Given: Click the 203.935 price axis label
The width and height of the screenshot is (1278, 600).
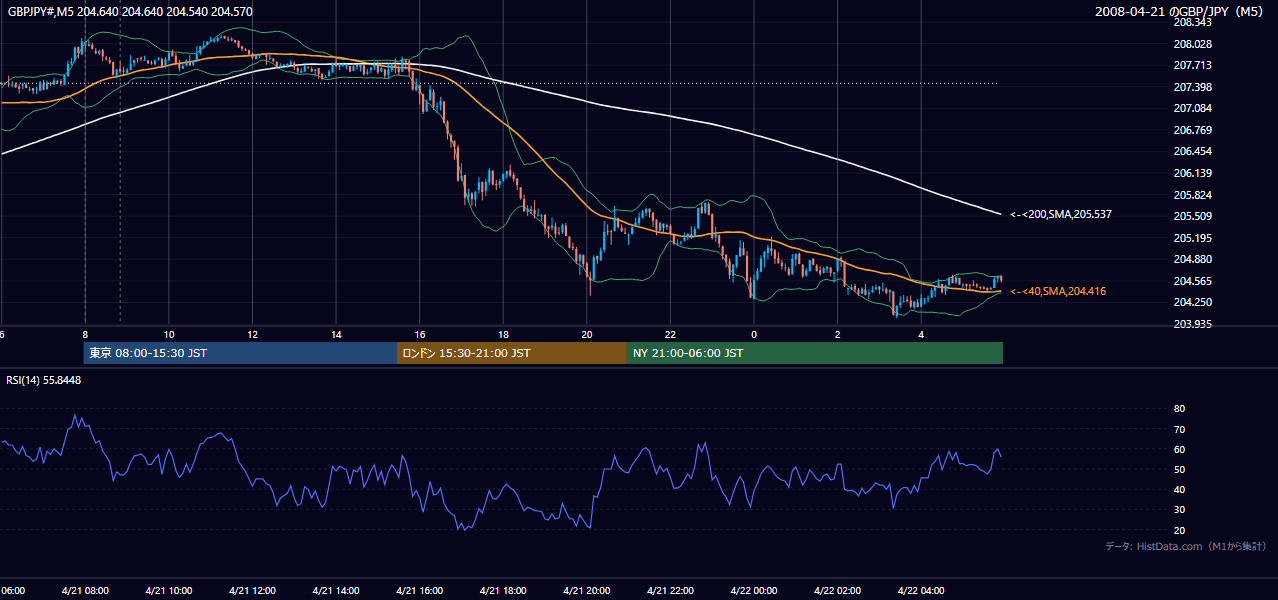Looking at the screenshot, I should (1193, 324).
